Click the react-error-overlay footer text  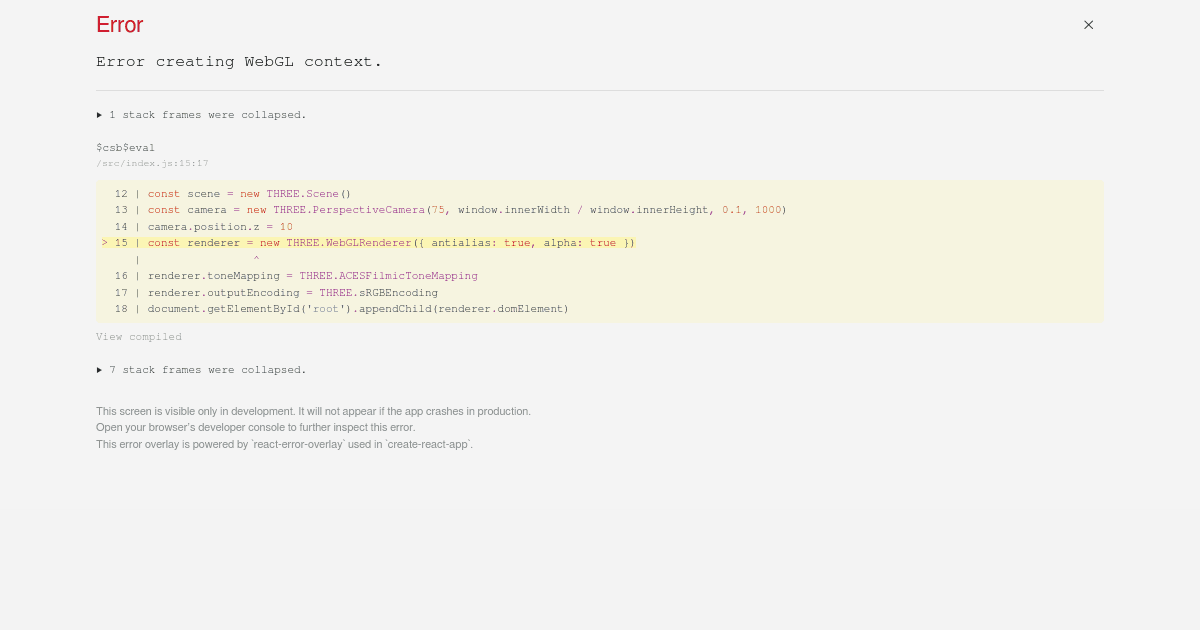(285, 444)
